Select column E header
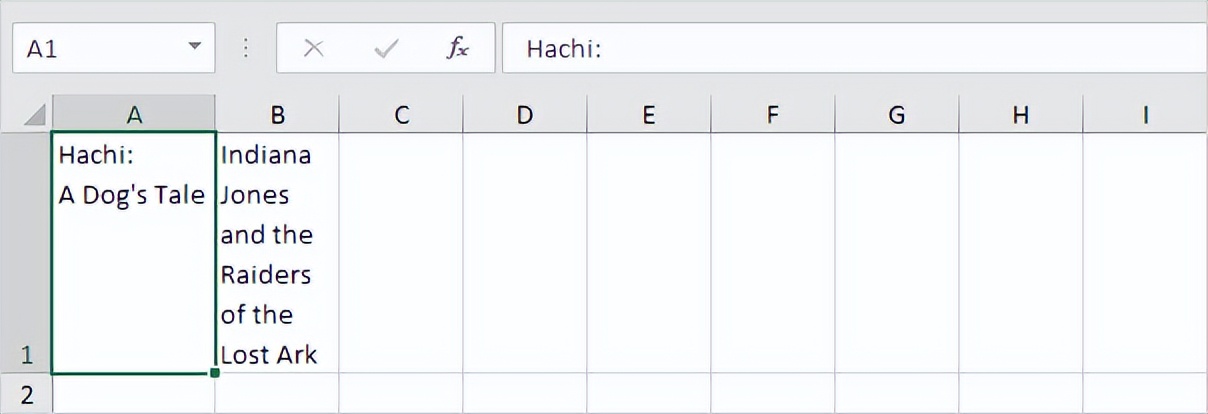 click(648, 115)
